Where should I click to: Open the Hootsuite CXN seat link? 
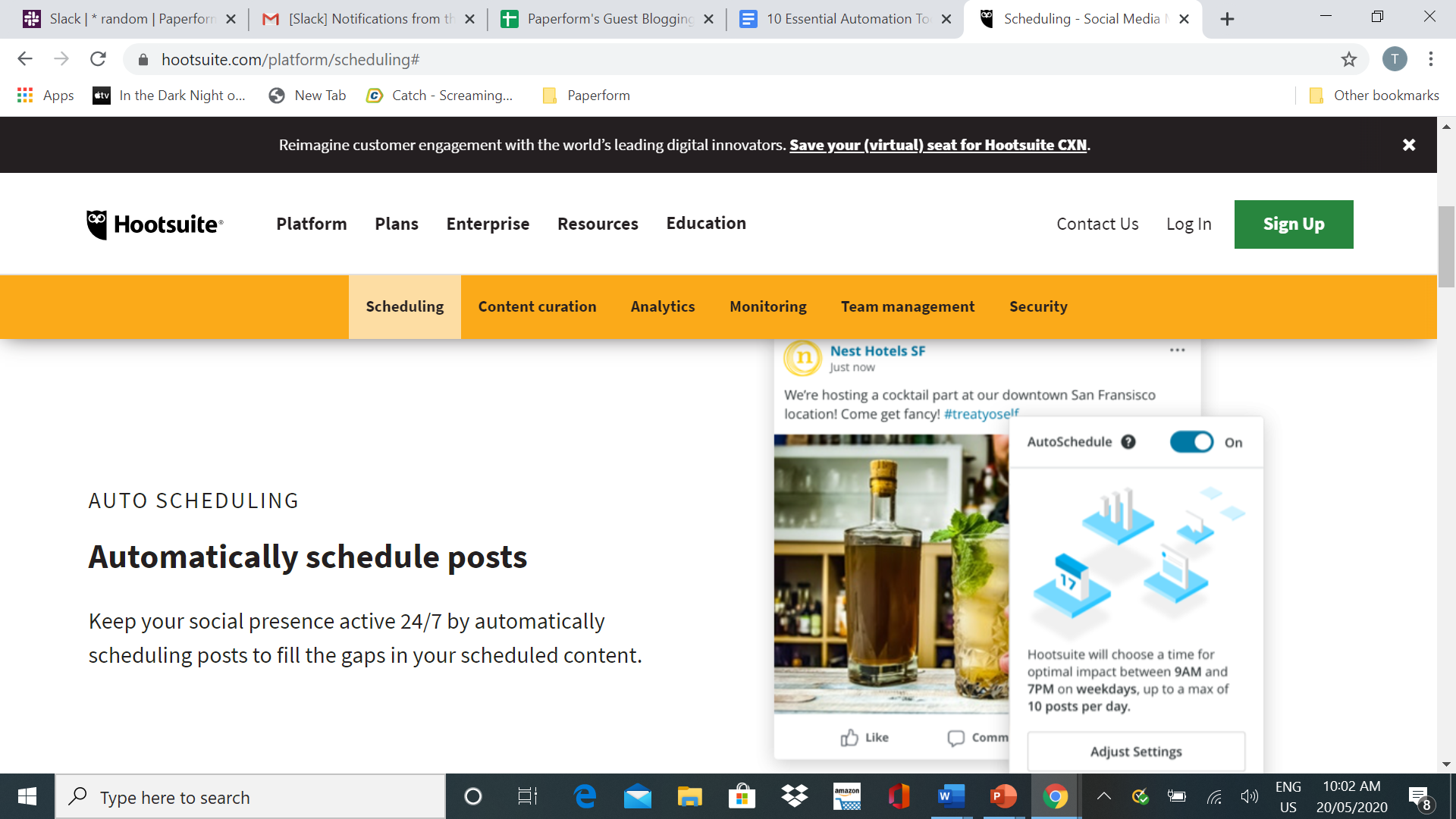point(938,145)
